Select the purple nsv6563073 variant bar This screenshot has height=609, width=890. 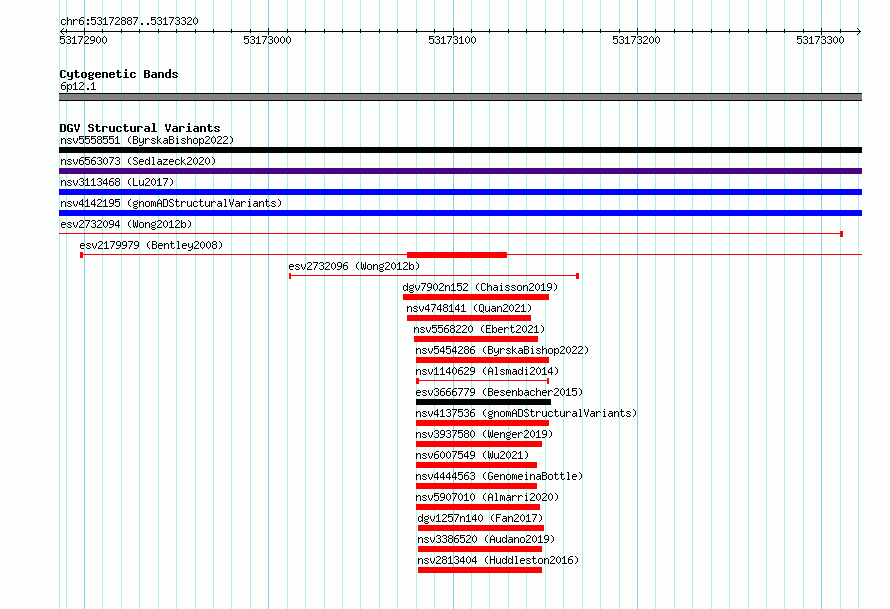(x=460, y=171)
